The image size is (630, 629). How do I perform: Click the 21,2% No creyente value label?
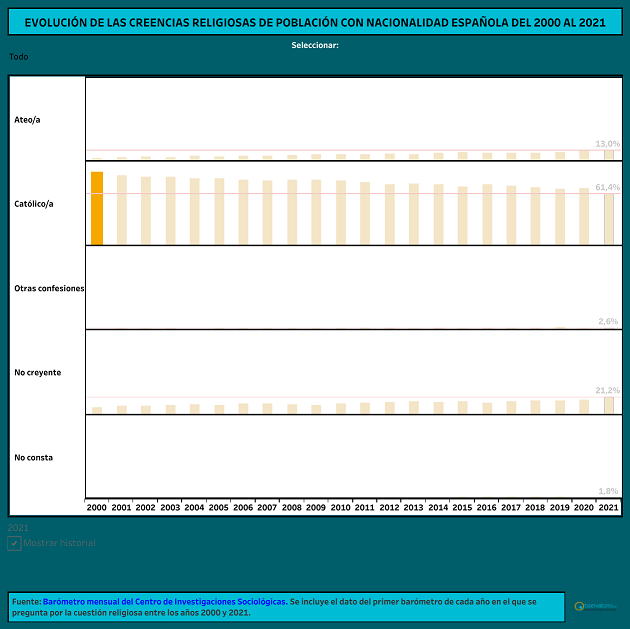607,390
